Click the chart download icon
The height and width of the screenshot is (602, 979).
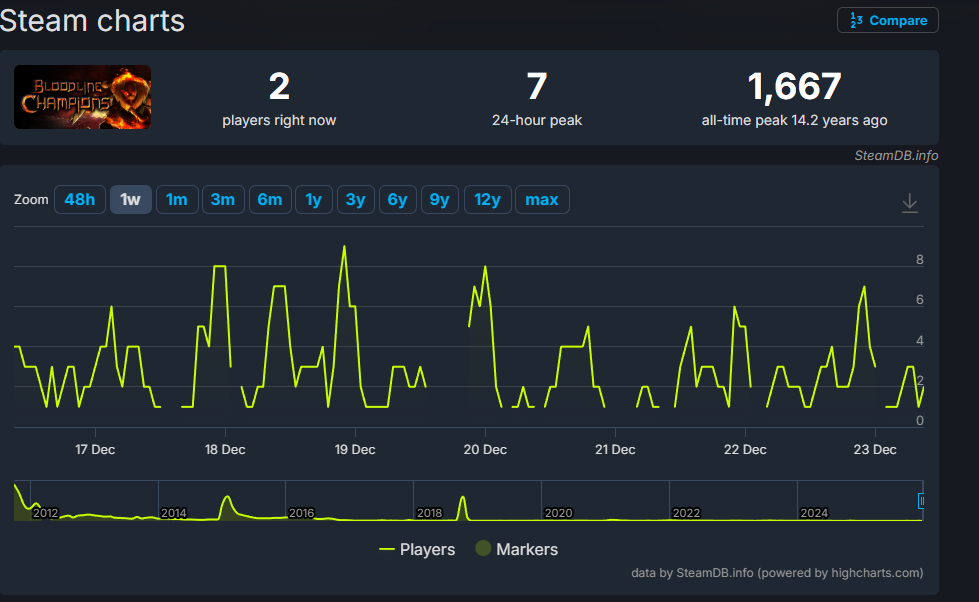tap(910, 203)
